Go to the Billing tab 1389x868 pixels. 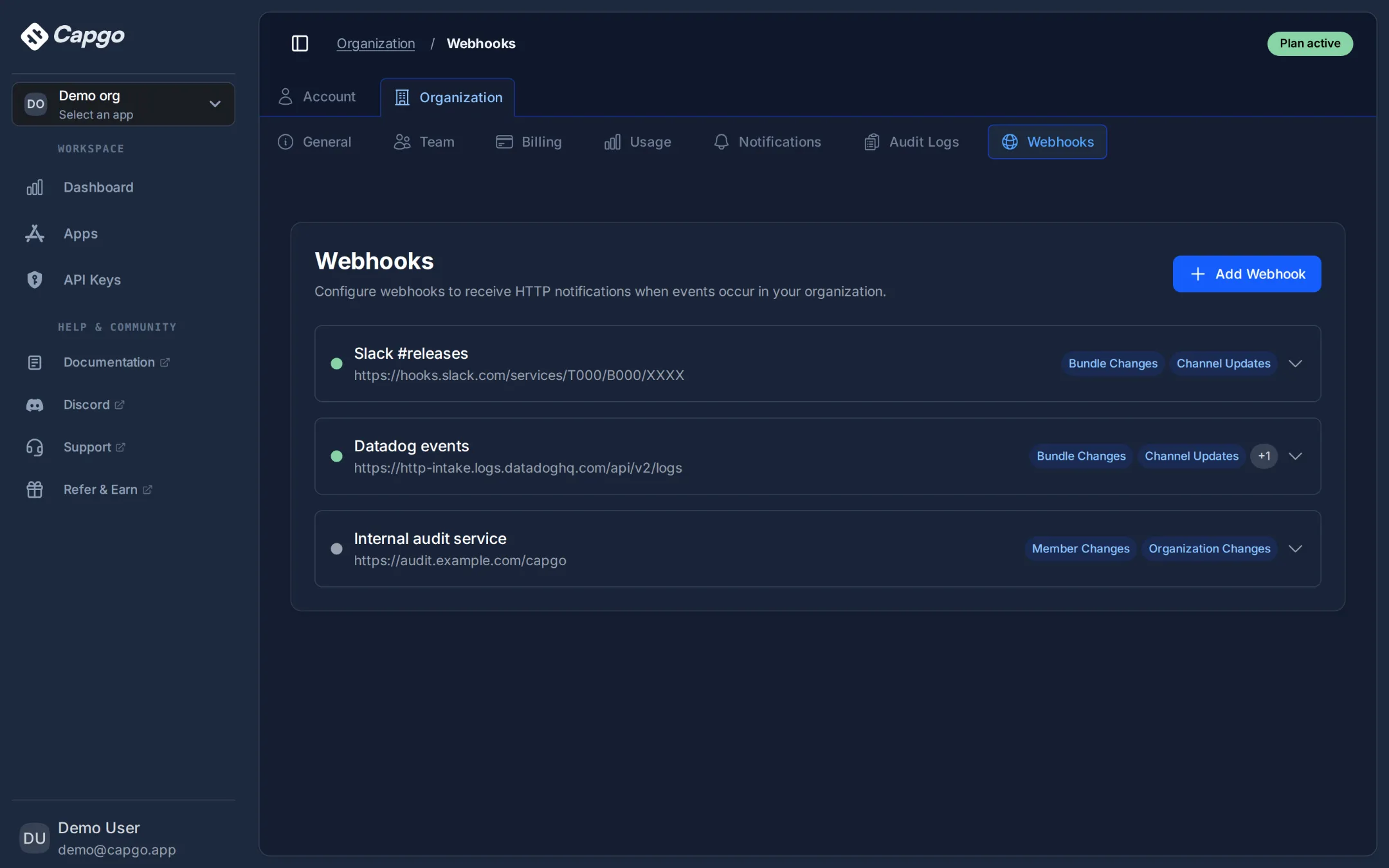click(529, 142)
